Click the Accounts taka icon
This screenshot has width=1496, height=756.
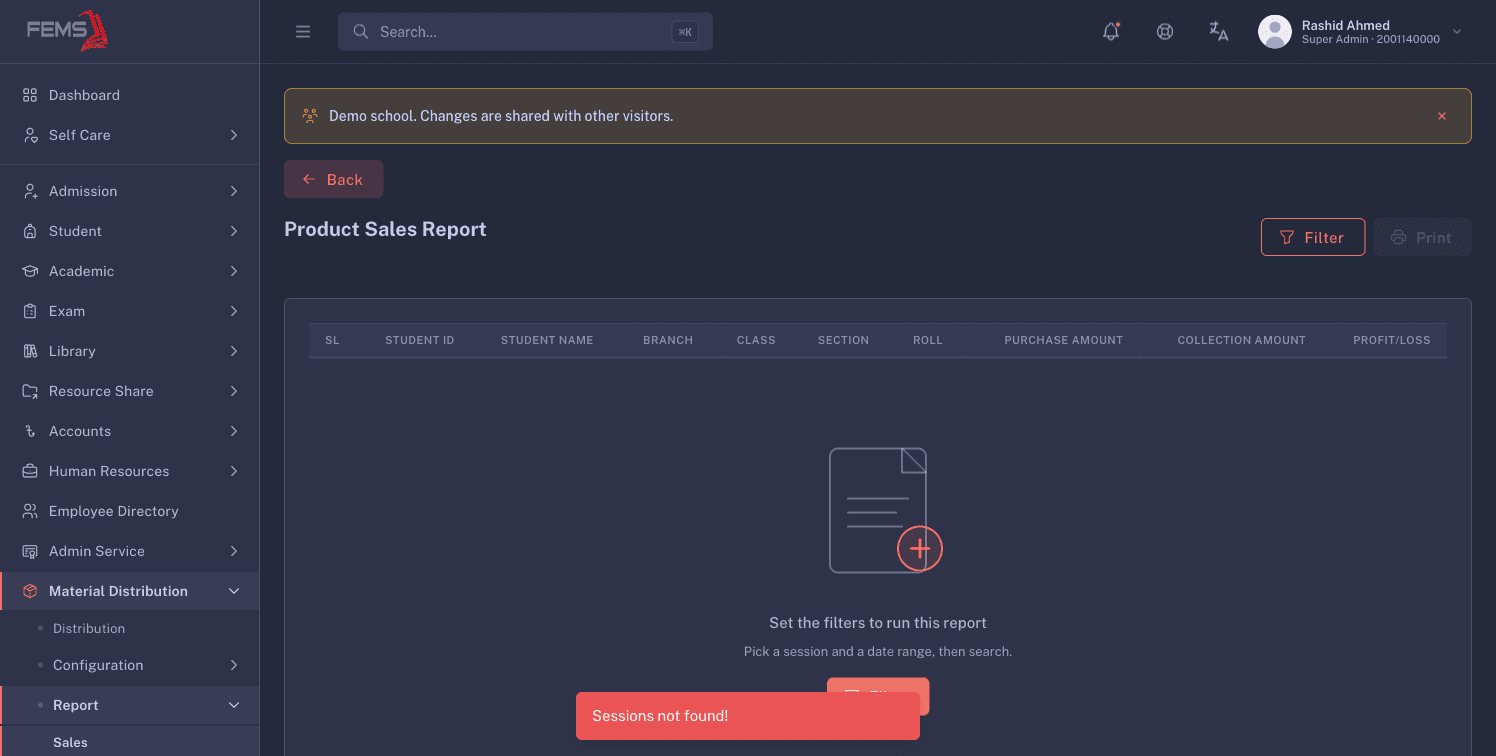click(x=30, y=431)
